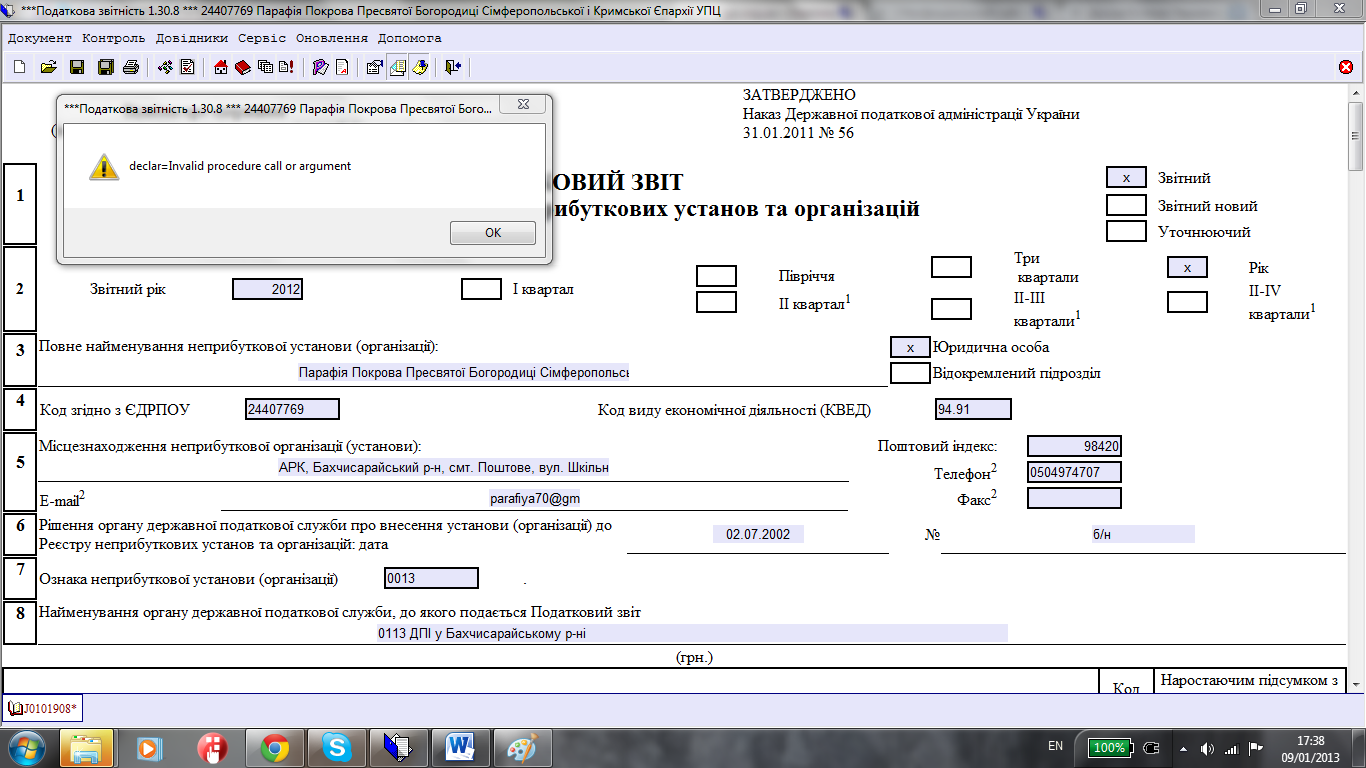This screenshot has height=768, width=1366.
Task: Open the 'Сервіс' menu
Action: click(x=261, y=38)
